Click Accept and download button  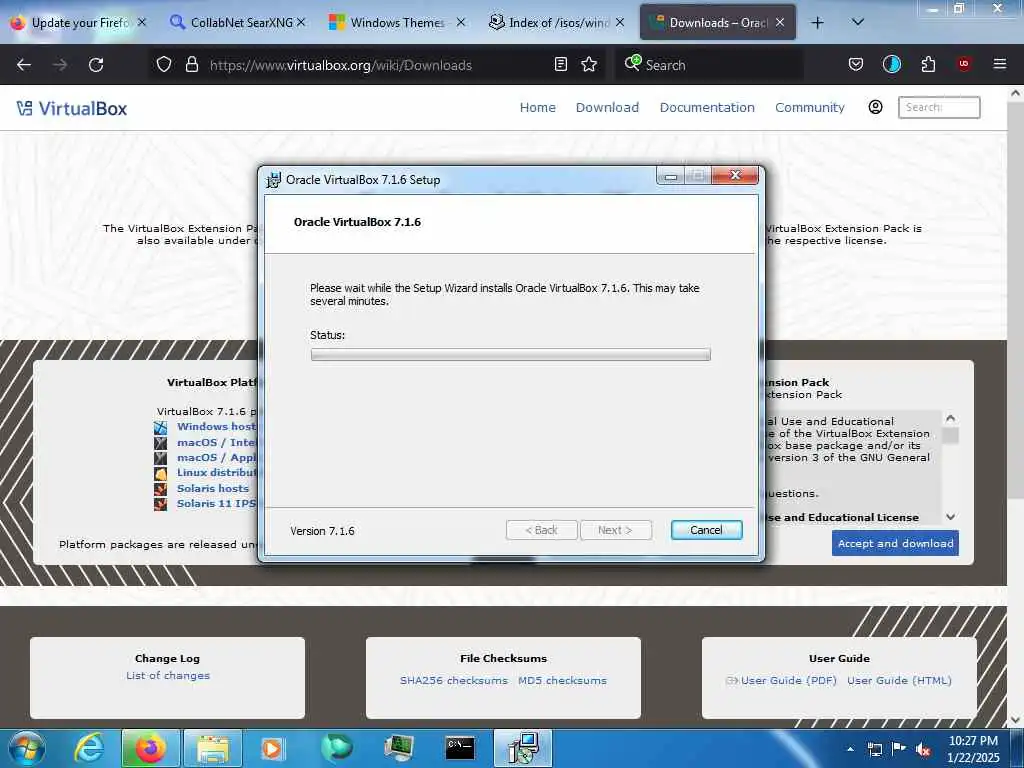(895, 543)
